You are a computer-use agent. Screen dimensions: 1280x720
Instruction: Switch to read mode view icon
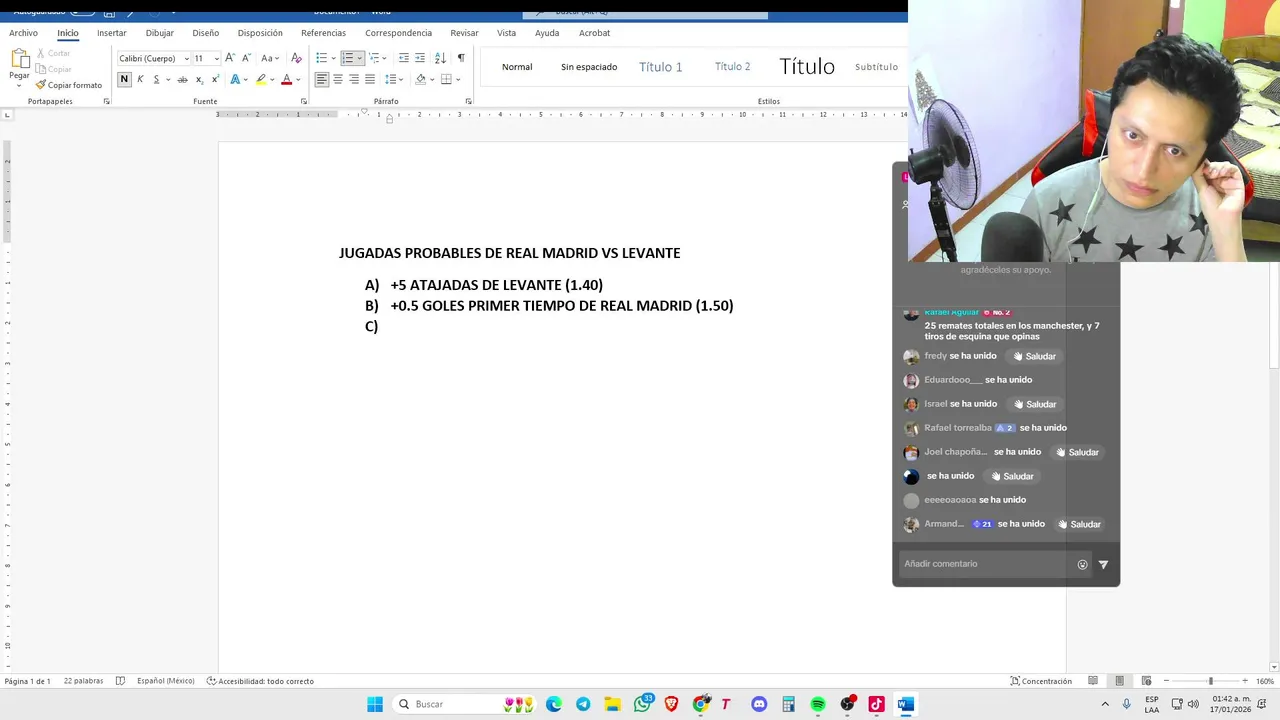(x=1093, y=681)
